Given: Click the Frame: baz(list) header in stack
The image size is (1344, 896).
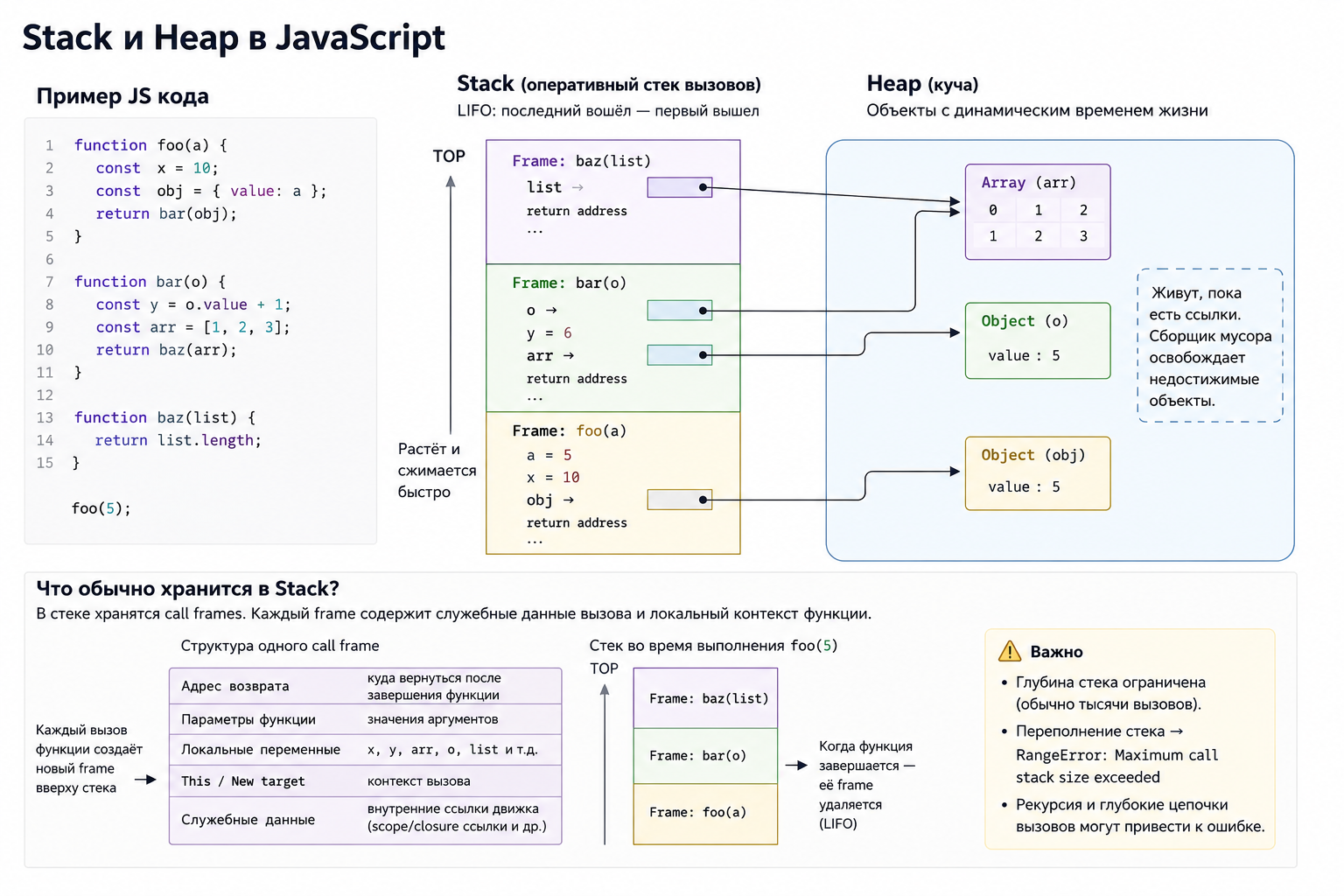Looking at the screenshot, I should [x=581, y=161].
